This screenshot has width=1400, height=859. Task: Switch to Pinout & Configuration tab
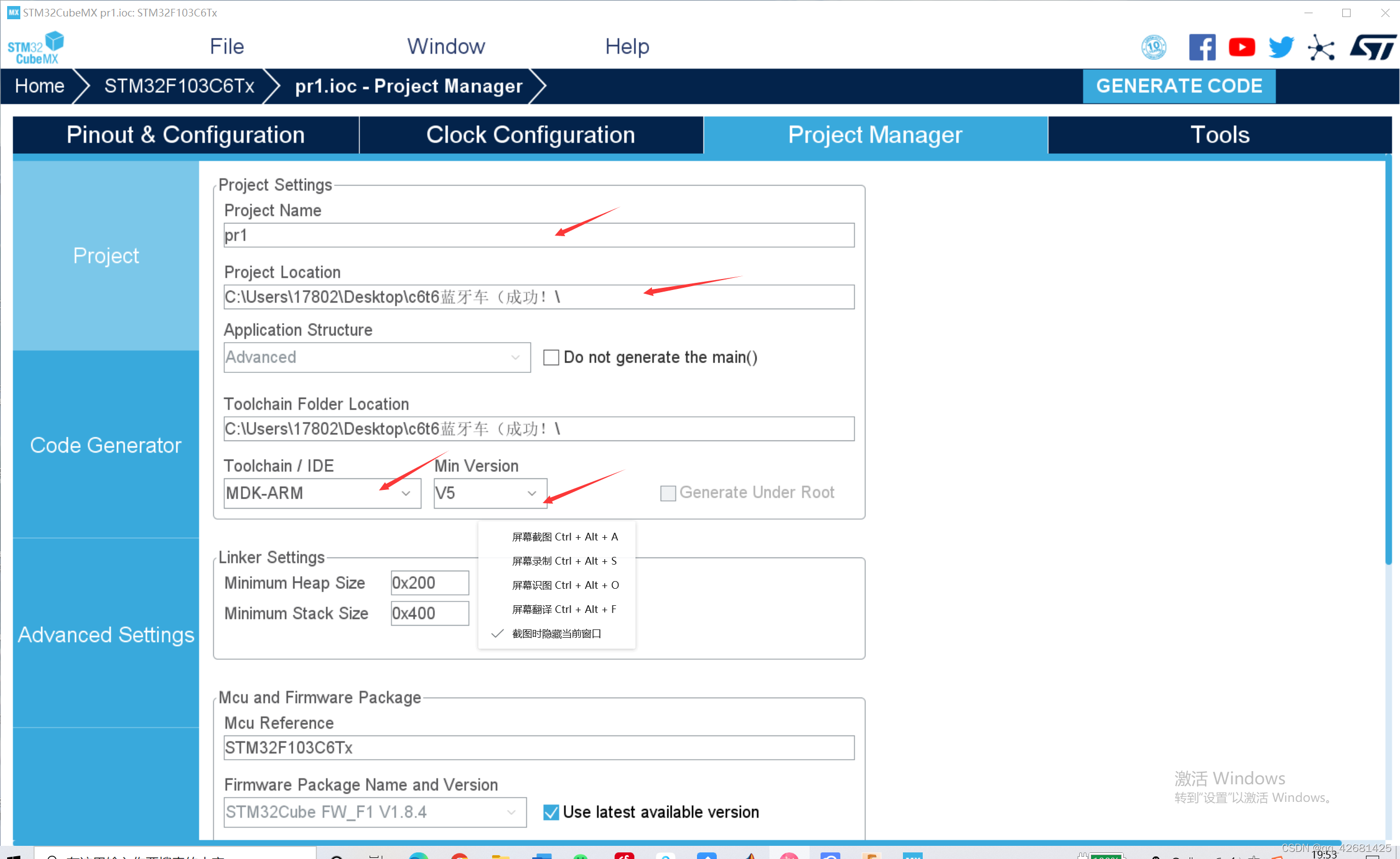pyautogui.click(x=185, y=135)
